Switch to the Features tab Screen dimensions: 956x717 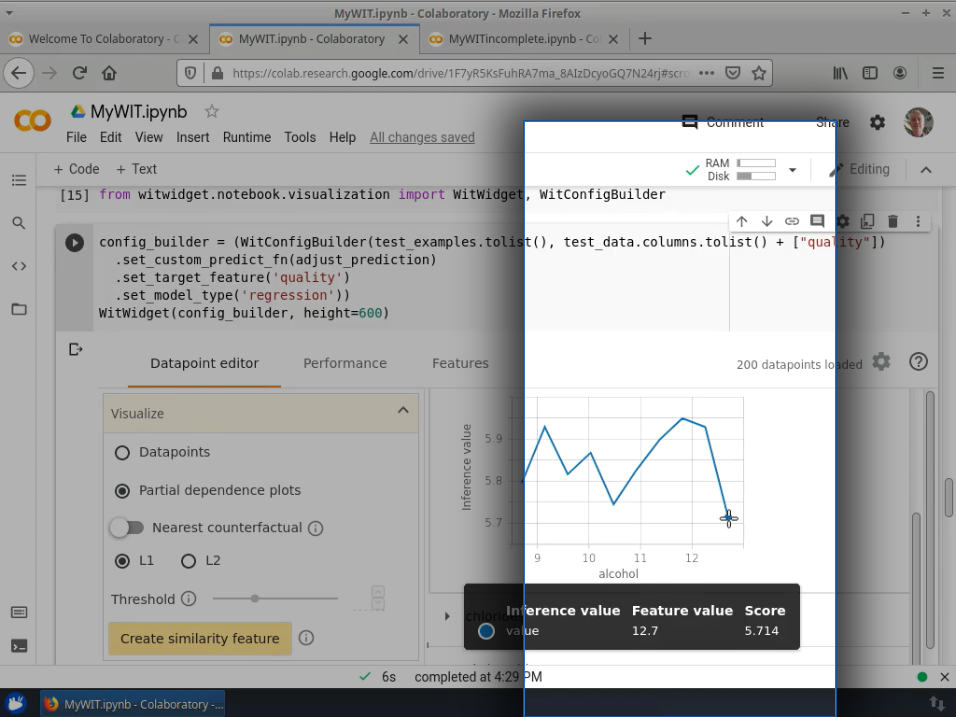tap(460, 363)
